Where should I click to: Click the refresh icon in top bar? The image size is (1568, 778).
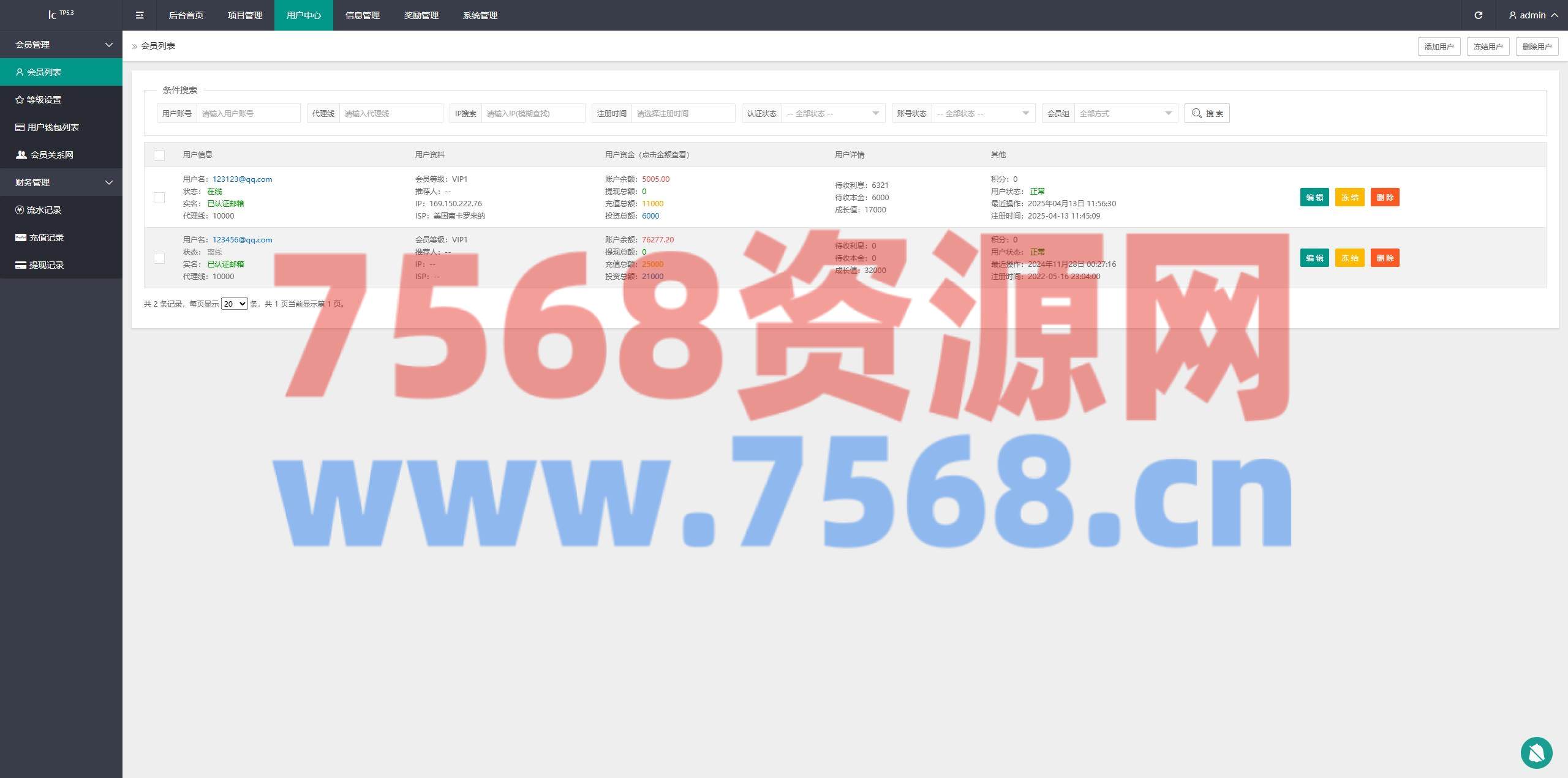1478,15
